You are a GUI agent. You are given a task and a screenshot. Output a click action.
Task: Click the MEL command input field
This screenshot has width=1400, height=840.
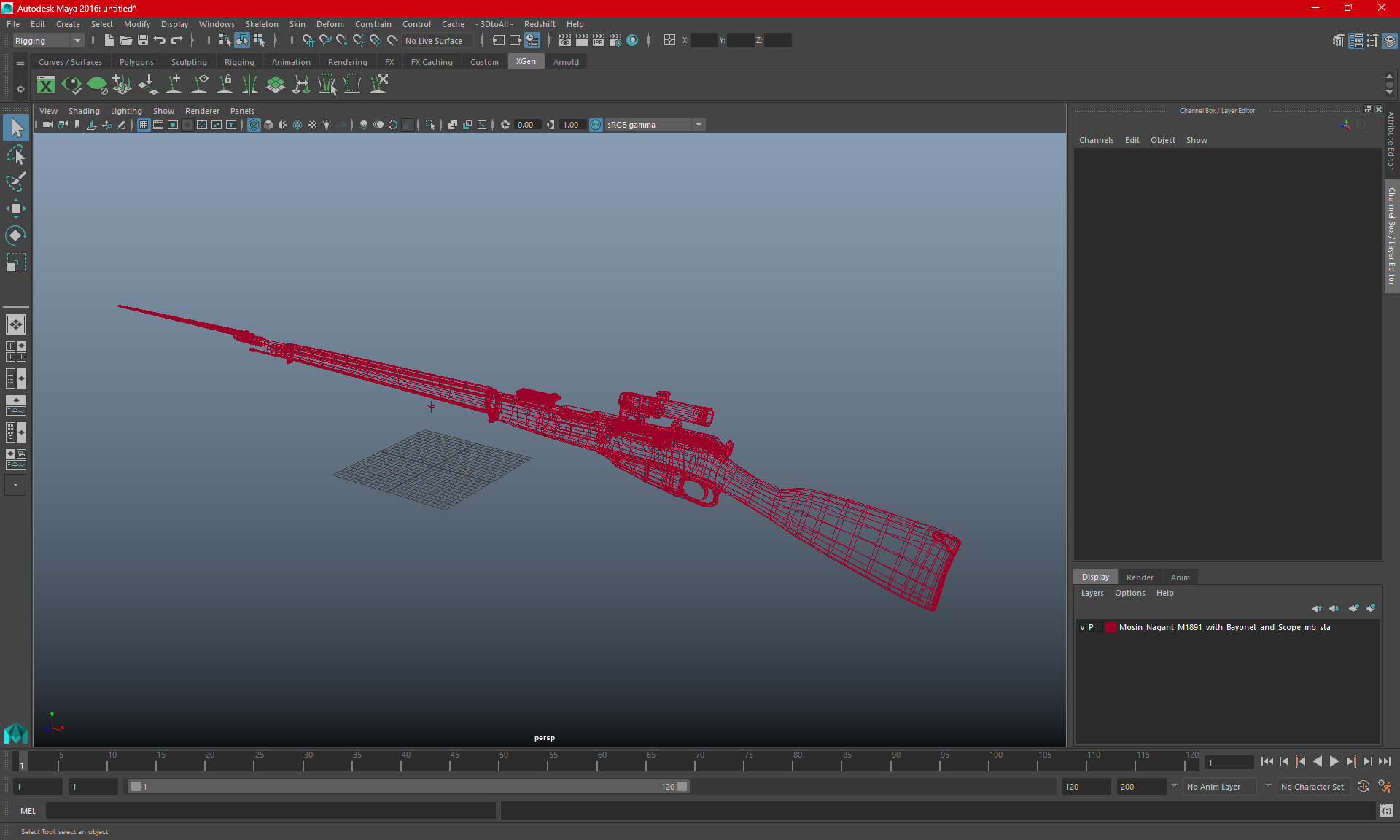coord(271,810)
